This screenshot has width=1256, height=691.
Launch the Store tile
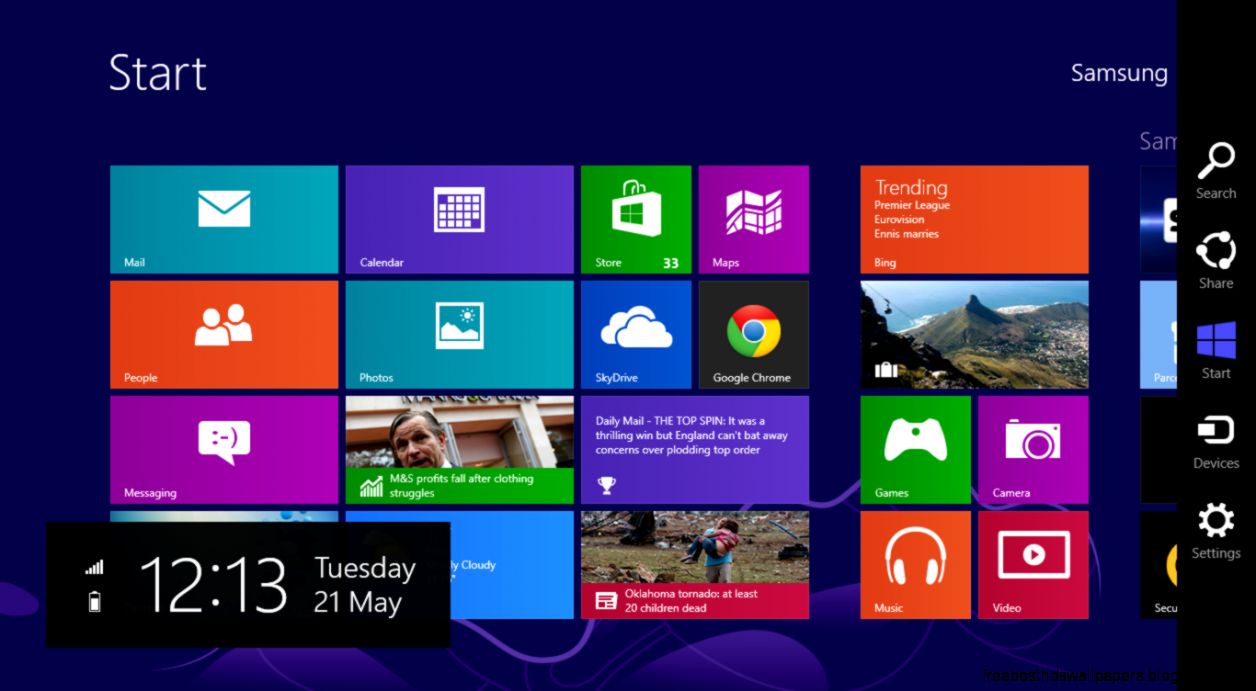(636, 219)
